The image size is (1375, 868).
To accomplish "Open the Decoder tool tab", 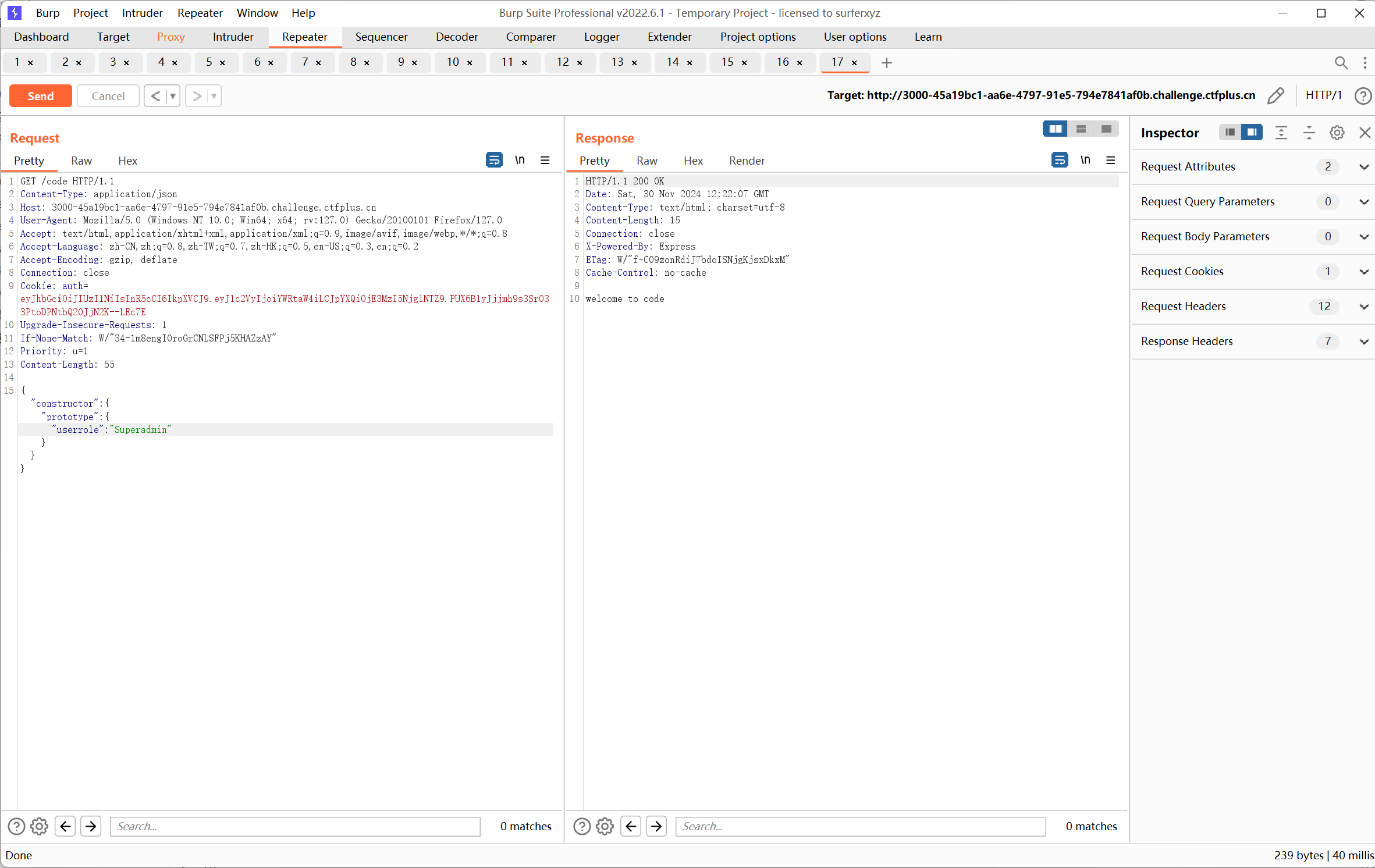I will [x=457, y=37].
